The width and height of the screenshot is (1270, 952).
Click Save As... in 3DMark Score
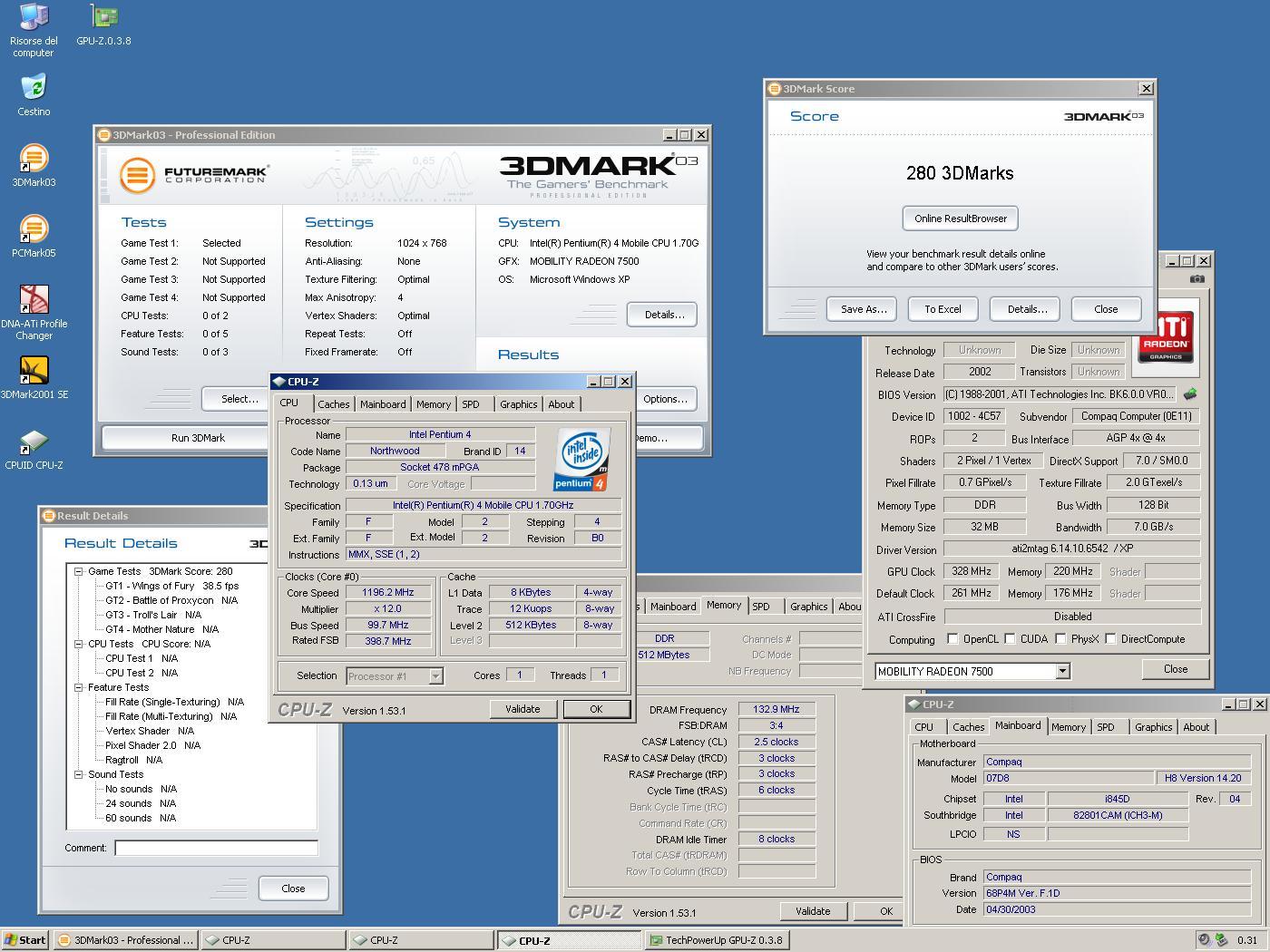click(x=863, y=309)
